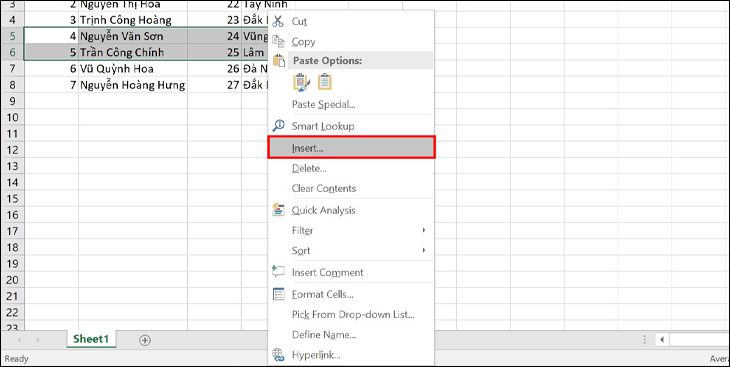Screen dimensions: 730x367
Task: Click cell containing Vũ Quỳnh Hoa
Action: [x=133, y=68]
